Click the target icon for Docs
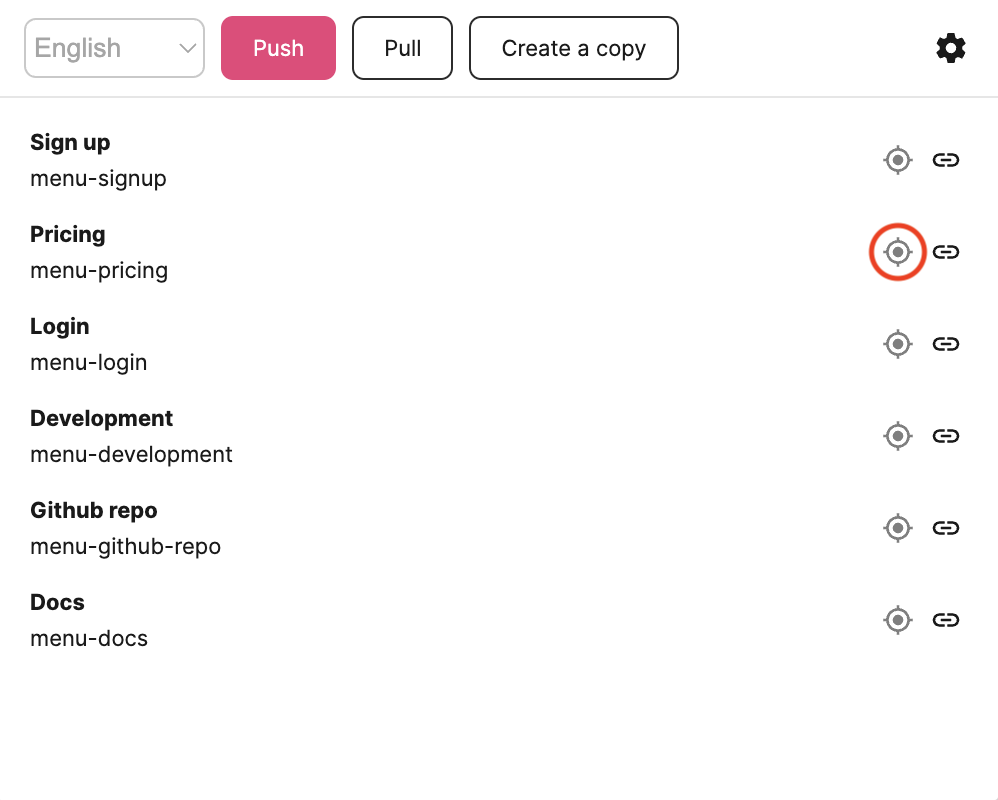The image size is (998, 800). click(898, 620)
